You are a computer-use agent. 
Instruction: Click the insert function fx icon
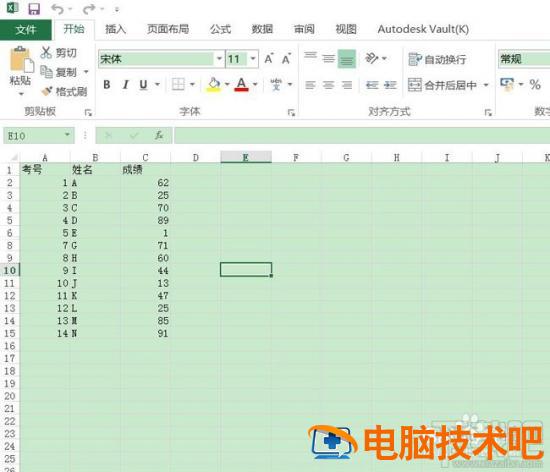[159, 135]
